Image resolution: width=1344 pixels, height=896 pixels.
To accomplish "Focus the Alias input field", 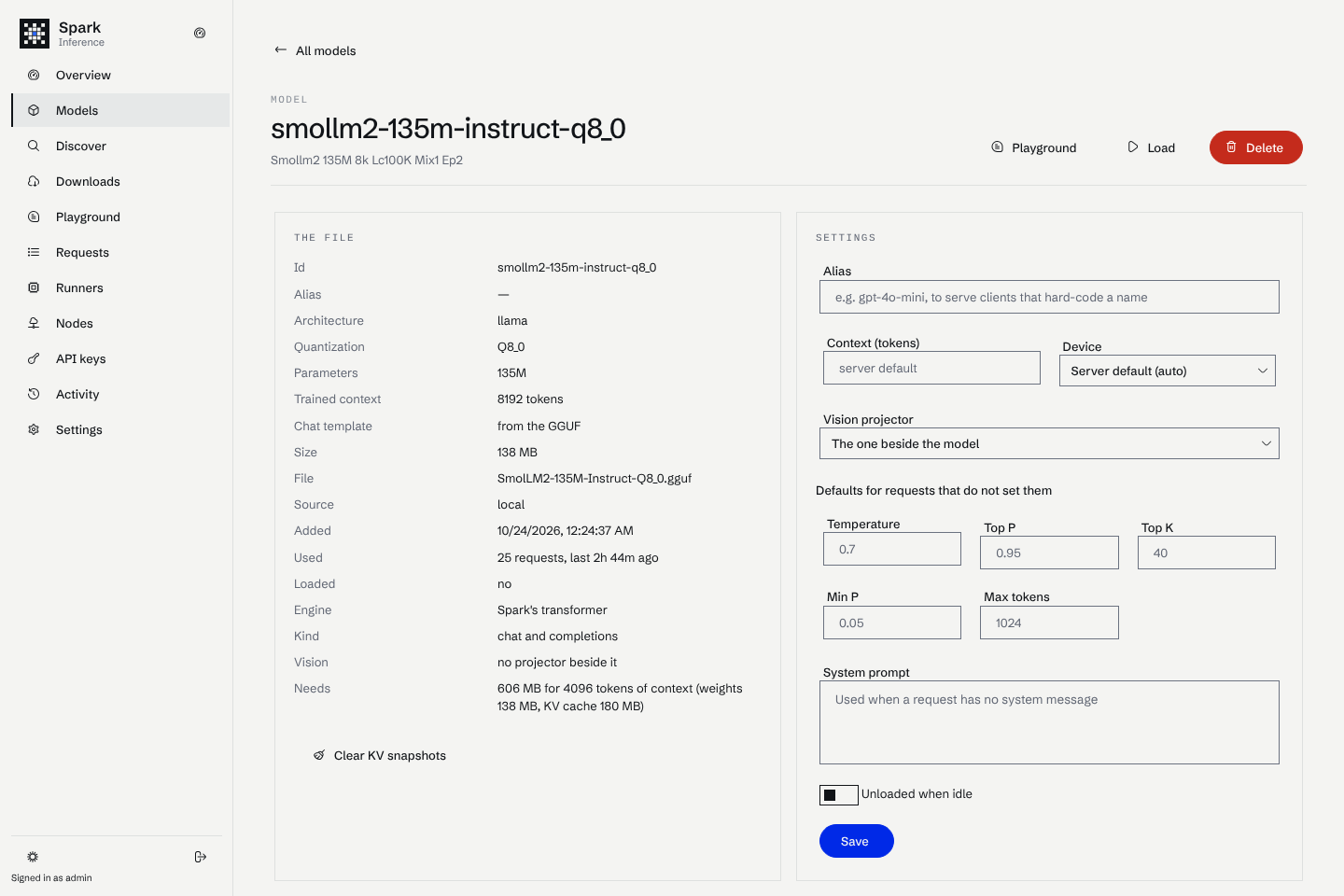I will [x=1049, y=297].
